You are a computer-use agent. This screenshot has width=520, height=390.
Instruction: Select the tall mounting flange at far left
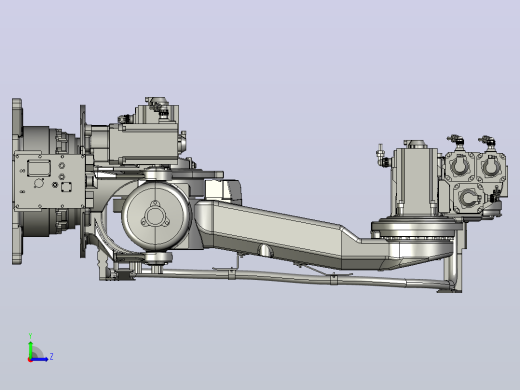(17, 181)
